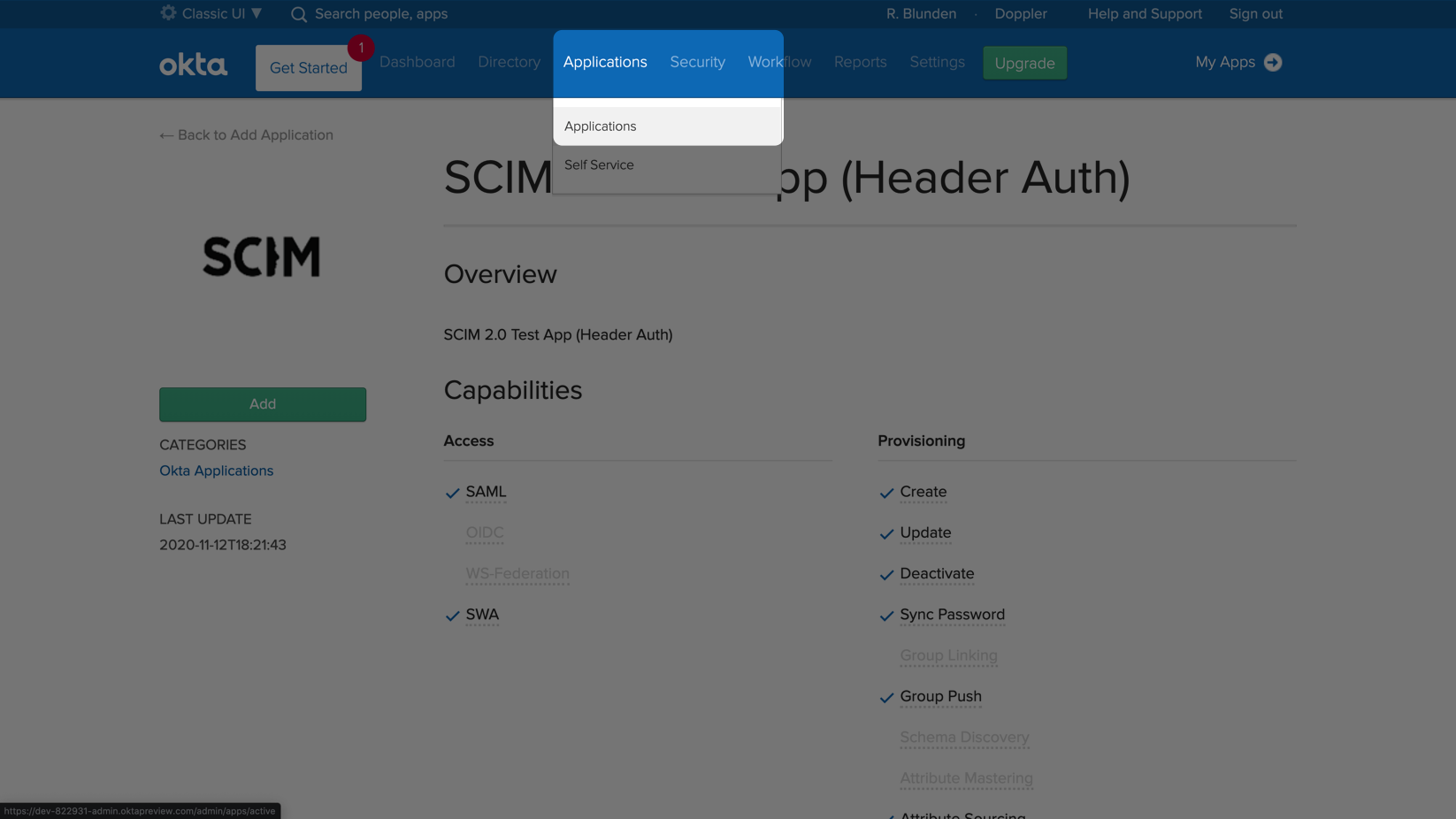Click the Sync Password label
The image size is (1456, 819).
click(952, 615)
